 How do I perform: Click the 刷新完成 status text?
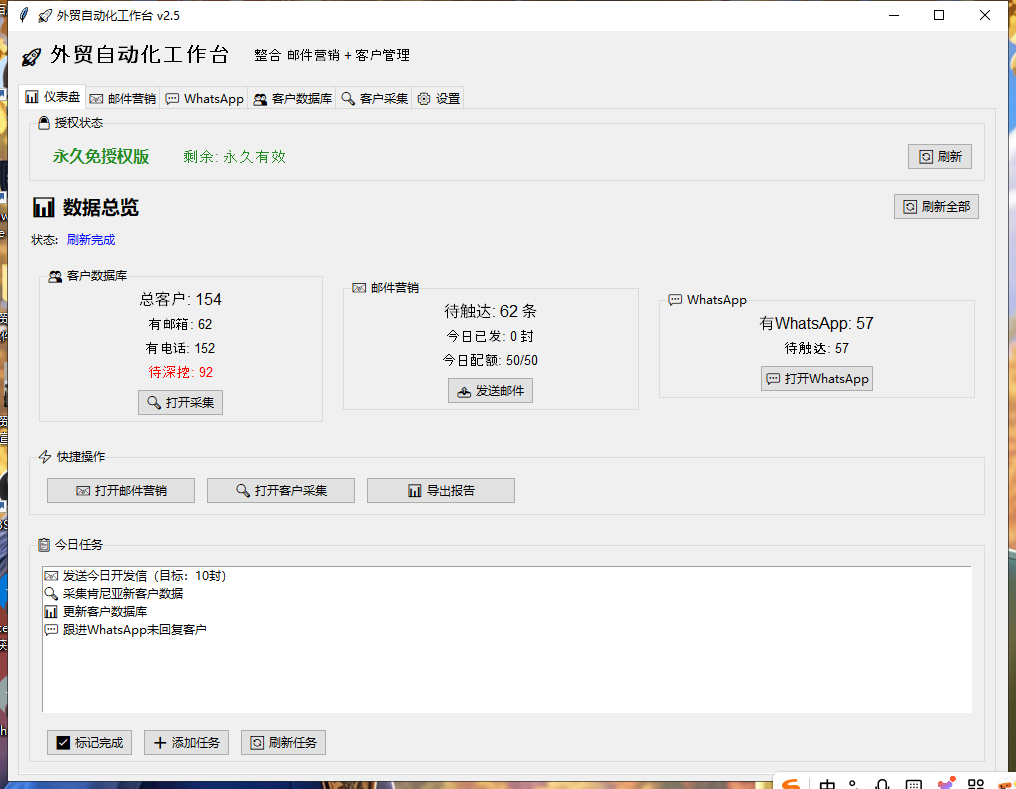(91, 240)
